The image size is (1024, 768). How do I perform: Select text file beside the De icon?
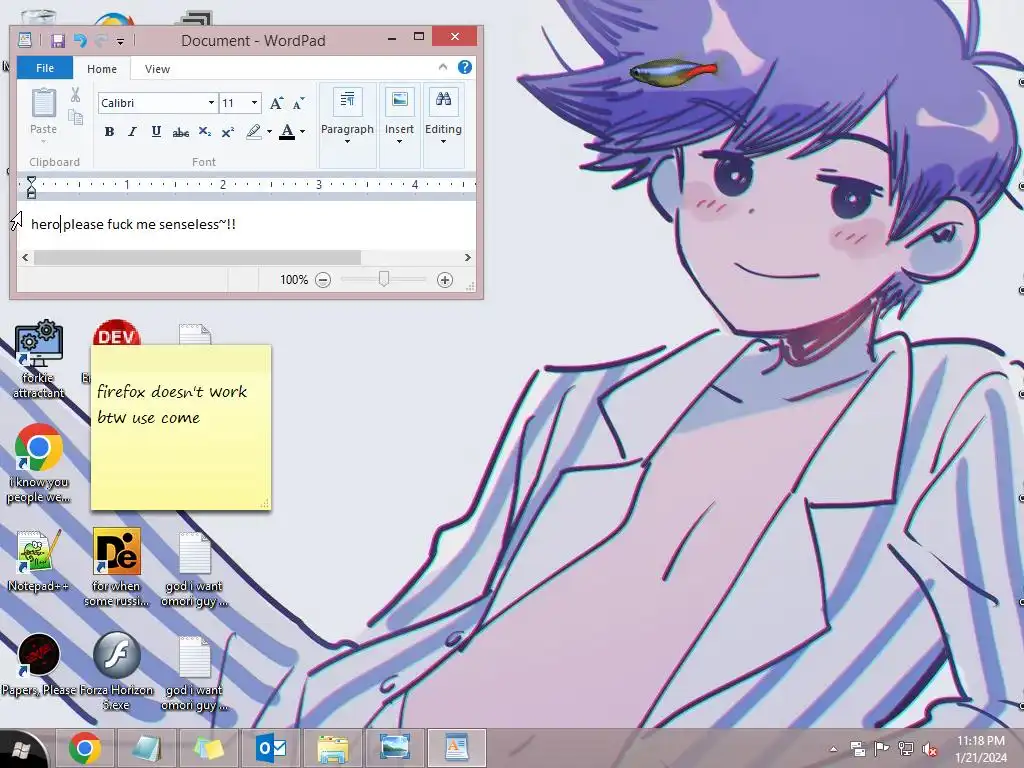pos(195,568)
